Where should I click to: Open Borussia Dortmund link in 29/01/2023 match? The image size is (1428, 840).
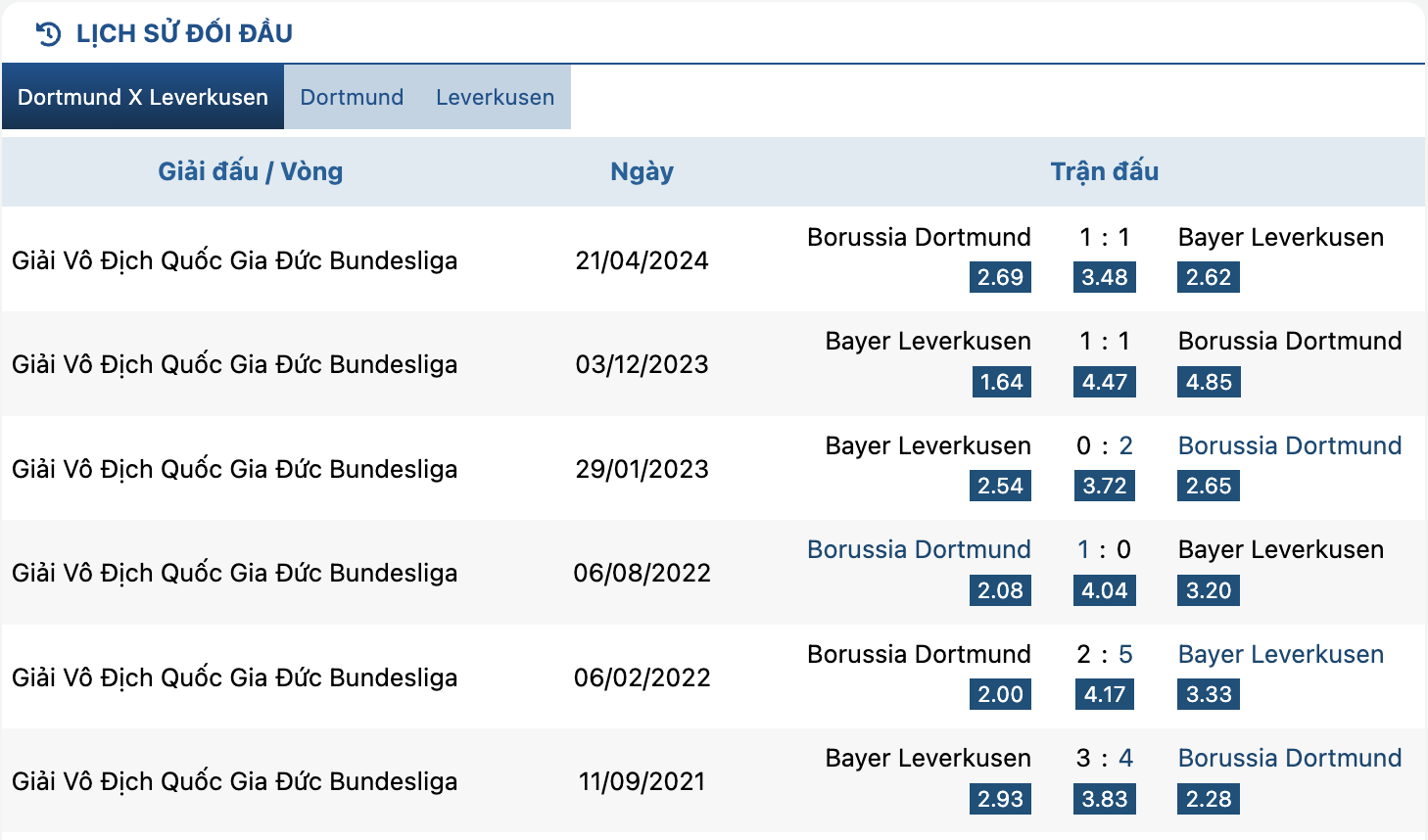[1290, 445]
